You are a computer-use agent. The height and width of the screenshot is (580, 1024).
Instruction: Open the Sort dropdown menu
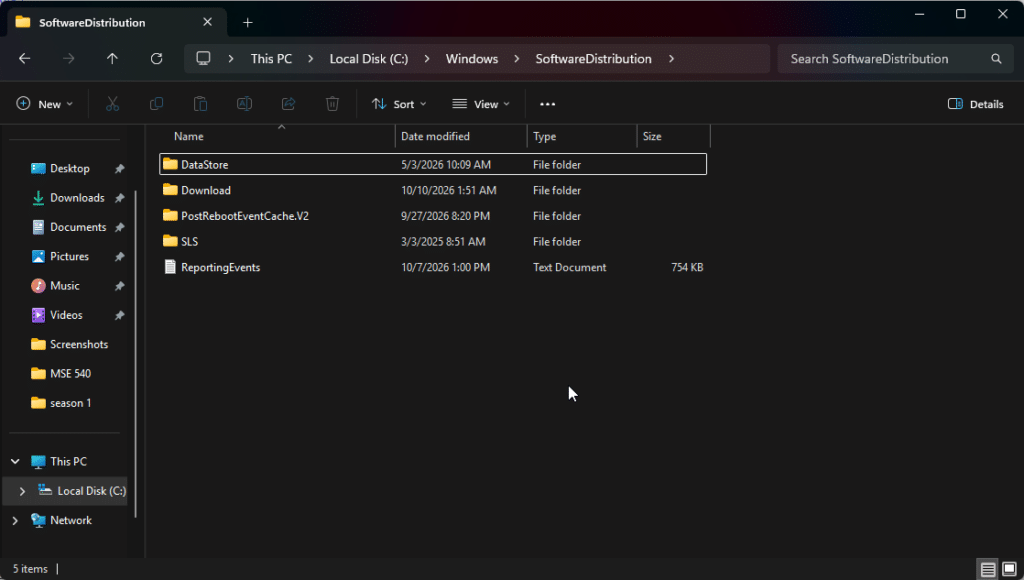399,104
